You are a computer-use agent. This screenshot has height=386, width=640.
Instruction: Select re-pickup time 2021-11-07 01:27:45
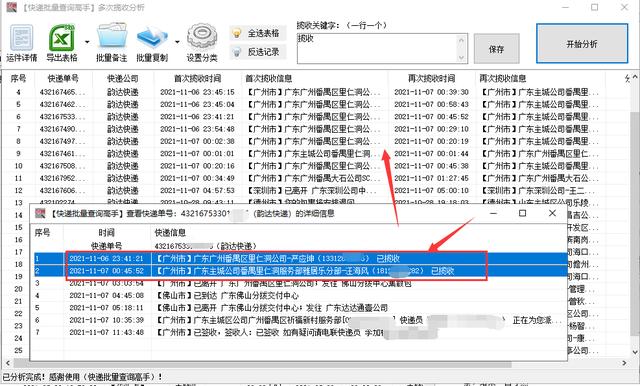tap(431, 178)
